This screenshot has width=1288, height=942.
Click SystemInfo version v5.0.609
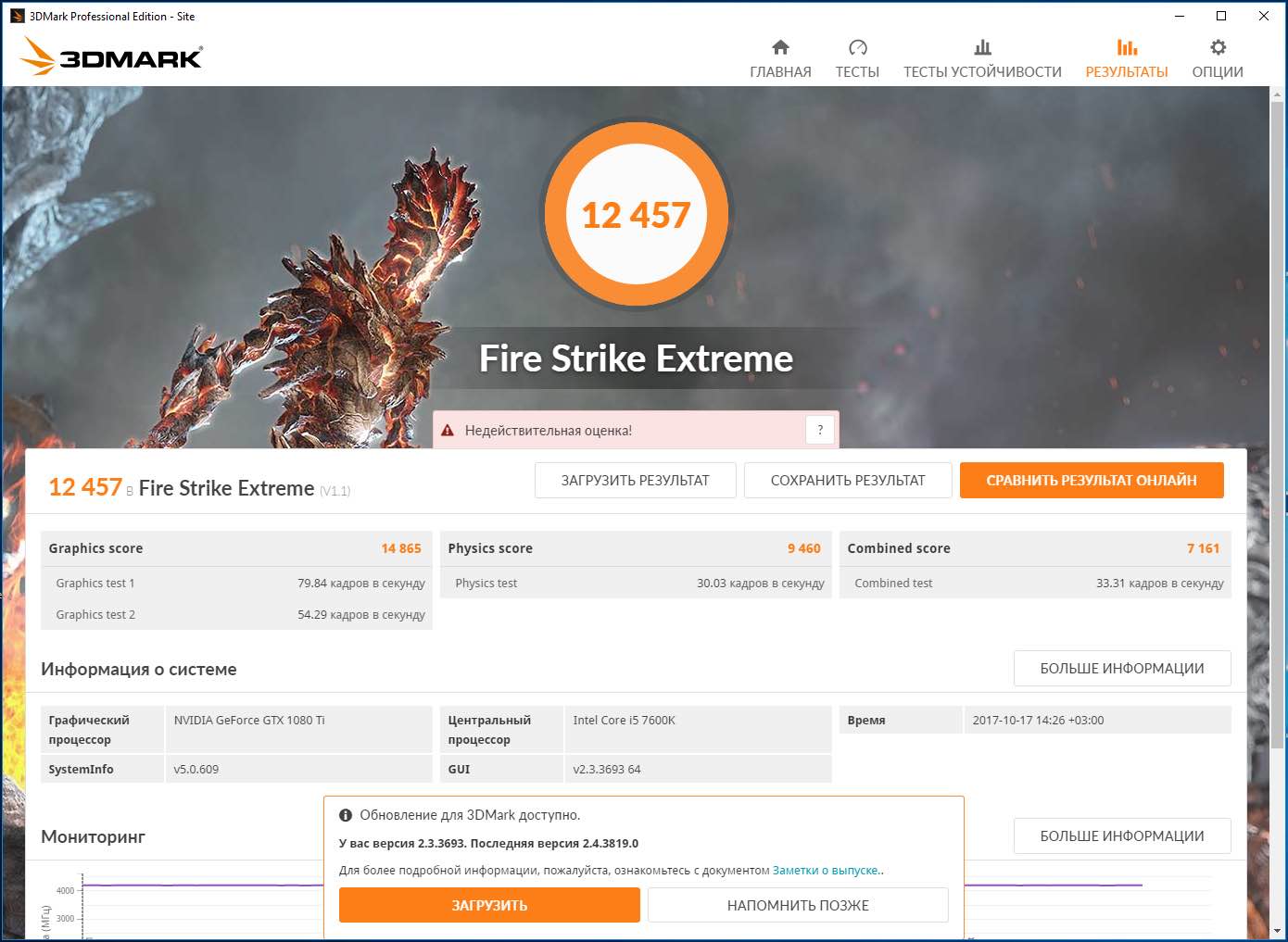tap(196, 769)
